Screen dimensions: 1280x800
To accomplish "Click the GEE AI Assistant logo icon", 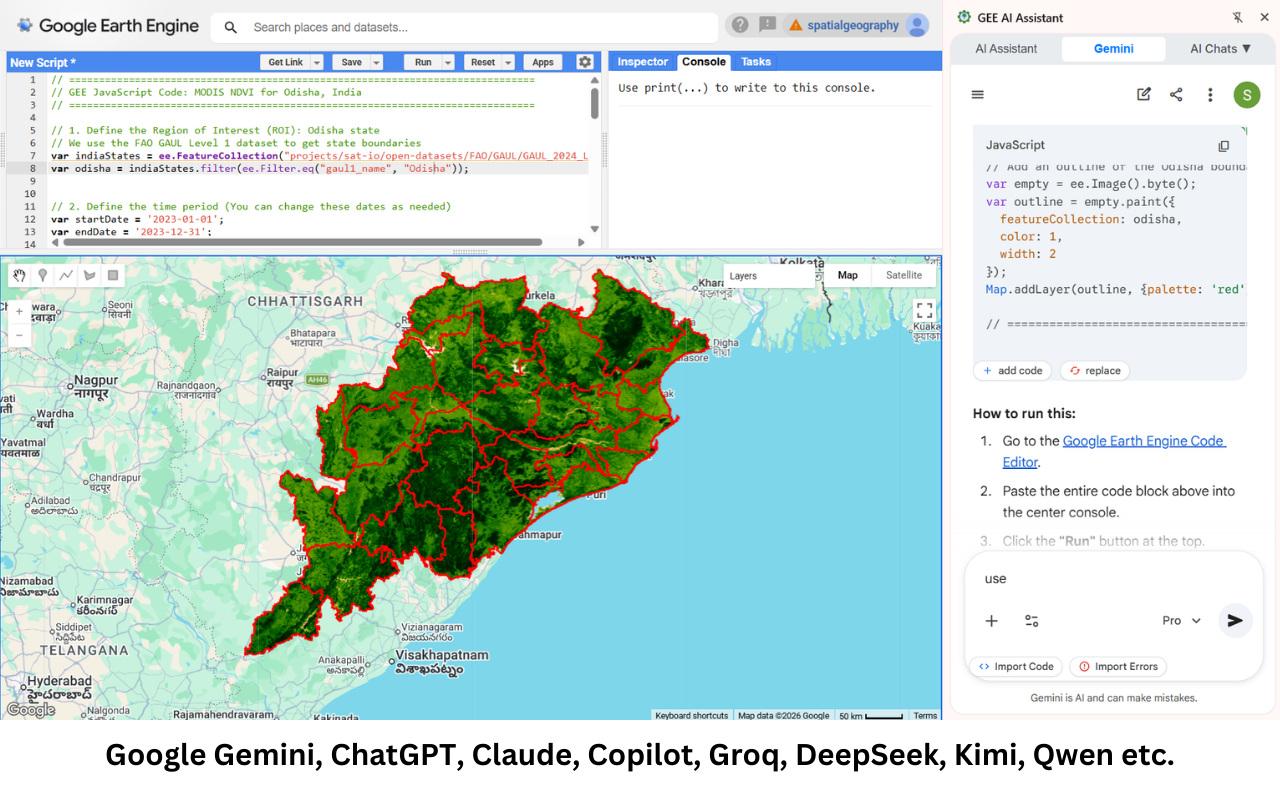I will 964,17.
